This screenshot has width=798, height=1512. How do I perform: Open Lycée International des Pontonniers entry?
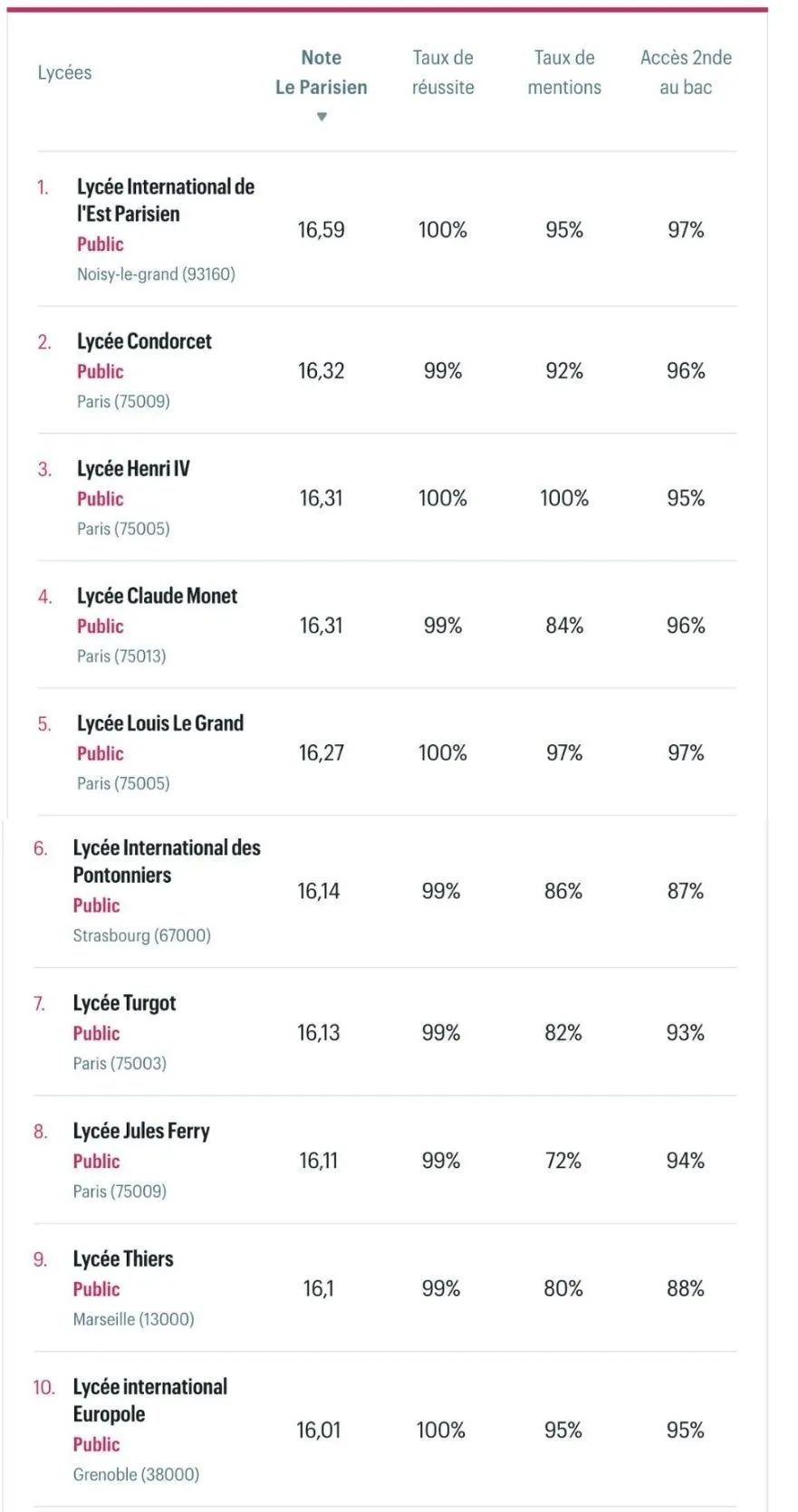coord(167,861)
